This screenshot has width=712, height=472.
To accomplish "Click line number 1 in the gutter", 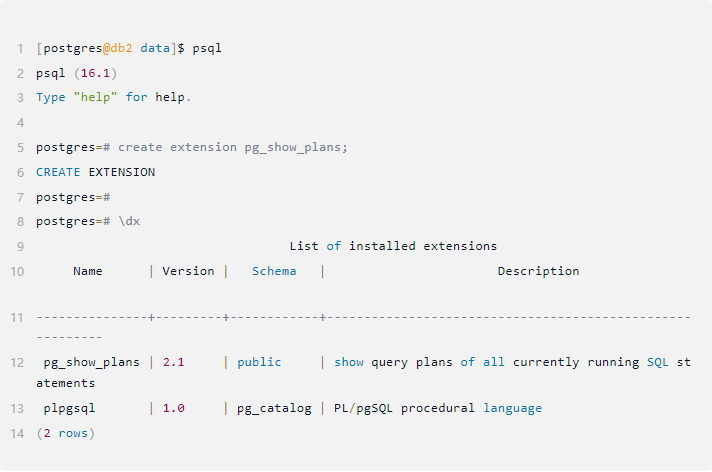I will (20, 48).
